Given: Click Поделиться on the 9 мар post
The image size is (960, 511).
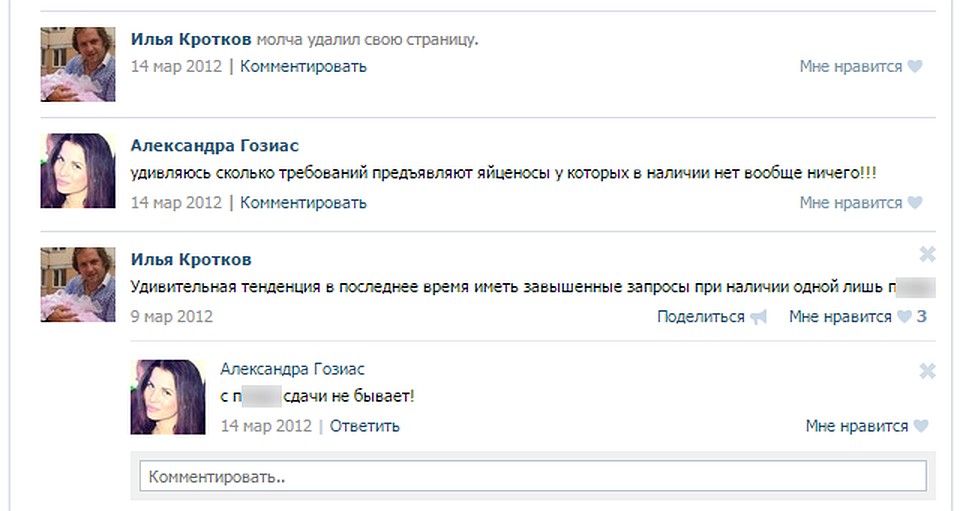Looking at the screenshot, I should [x=700, y=316].
